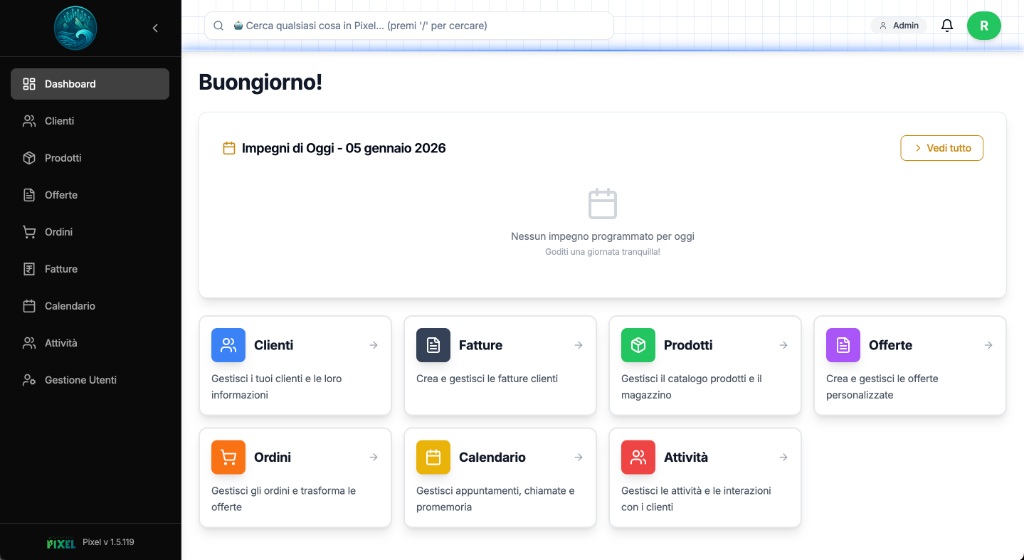Screen dimensions: 1024x560
Task: Collapse the sidebar with the chevron
Action: pos(155,28)
